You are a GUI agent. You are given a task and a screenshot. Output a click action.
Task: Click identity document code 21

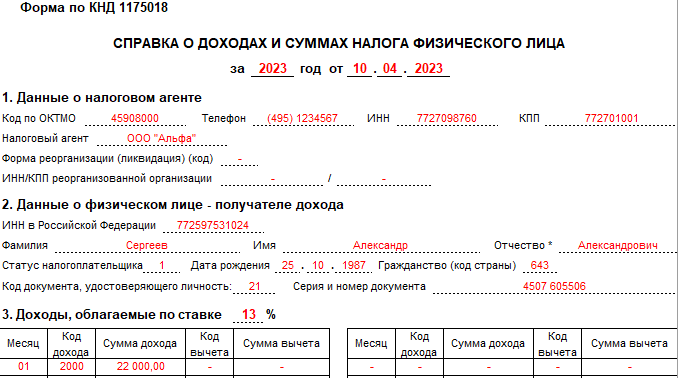[x=254, y=286]
